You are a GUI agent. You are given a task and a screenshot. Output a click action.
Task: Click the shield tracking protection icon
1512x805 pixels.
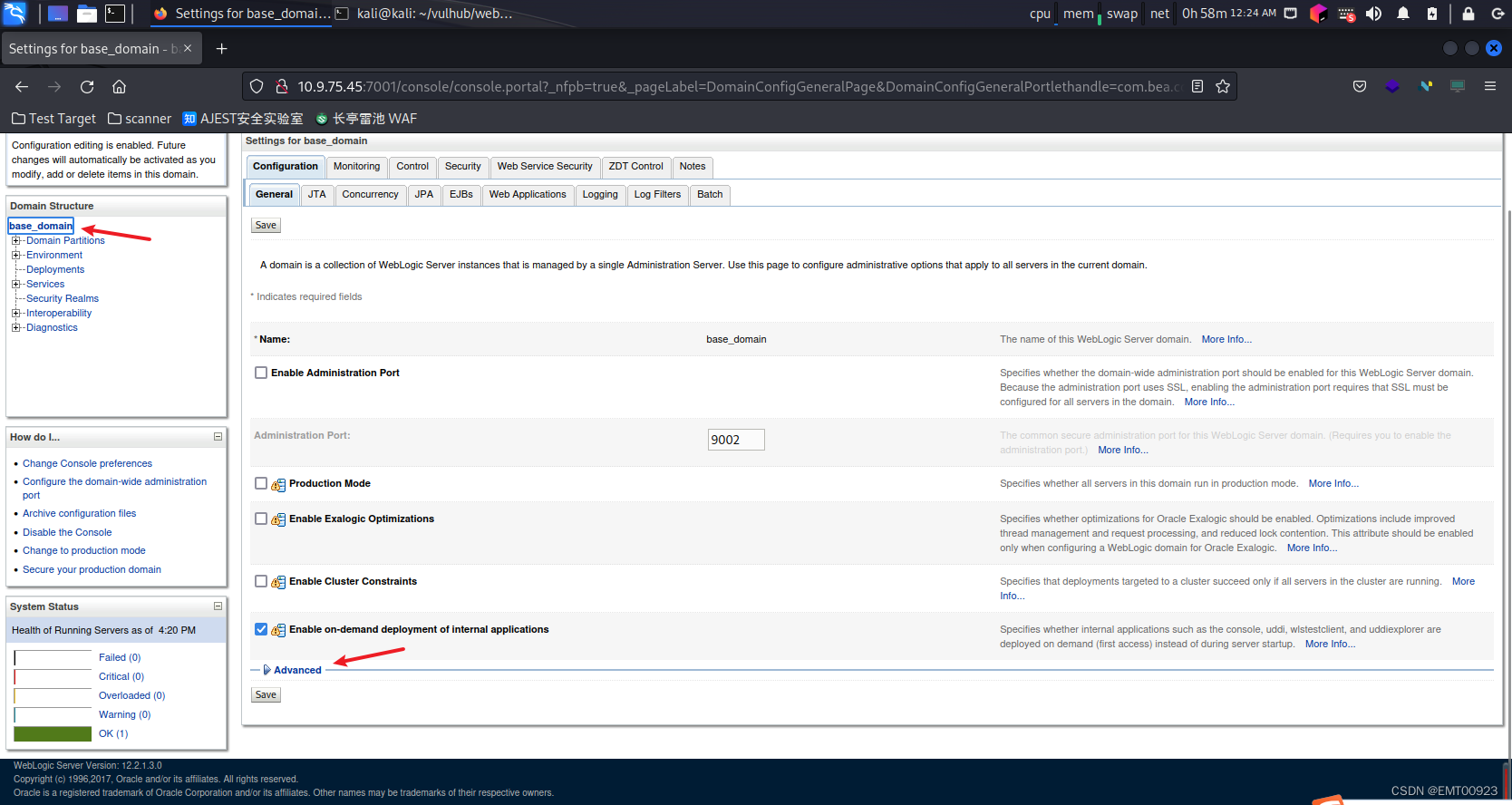point(257,86)
